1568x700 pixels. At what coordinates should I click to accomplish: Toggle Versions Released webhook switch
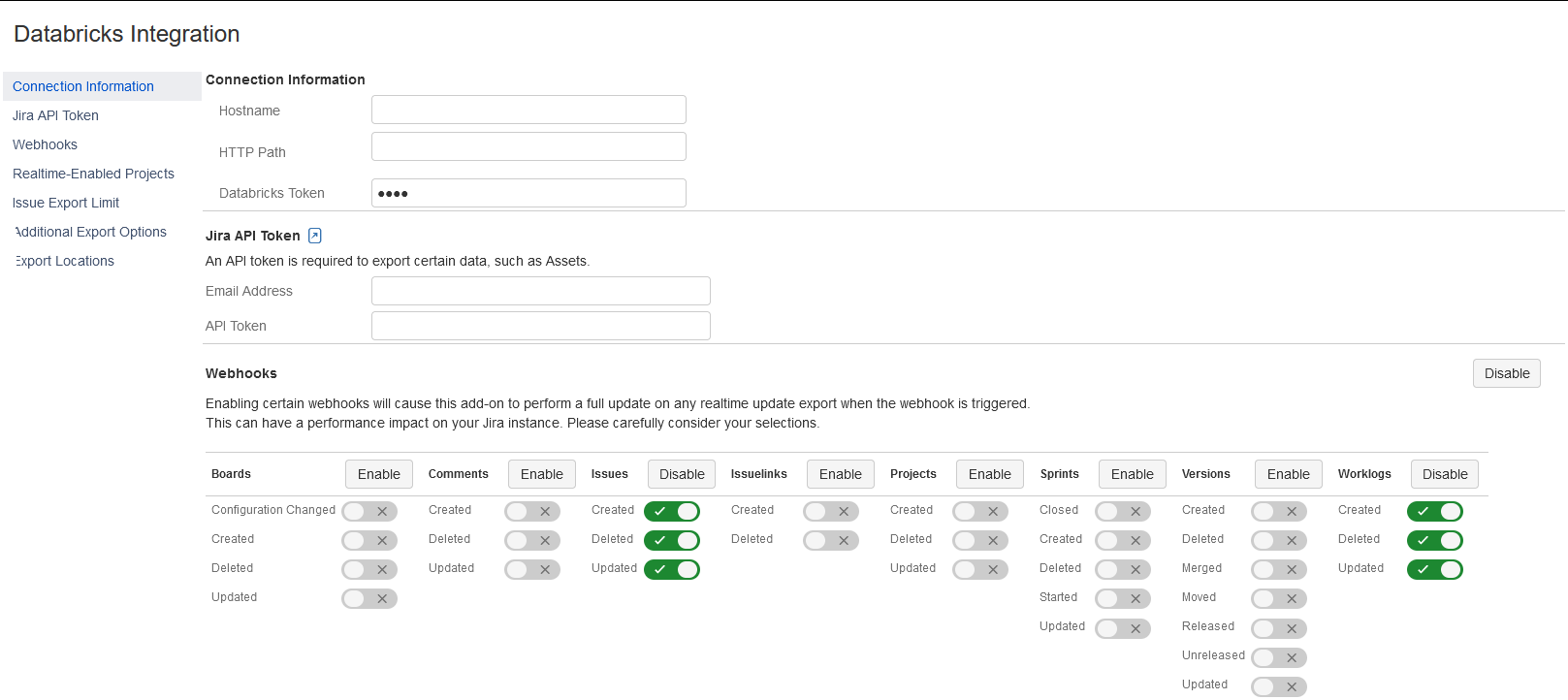(x=1279, y=628)
